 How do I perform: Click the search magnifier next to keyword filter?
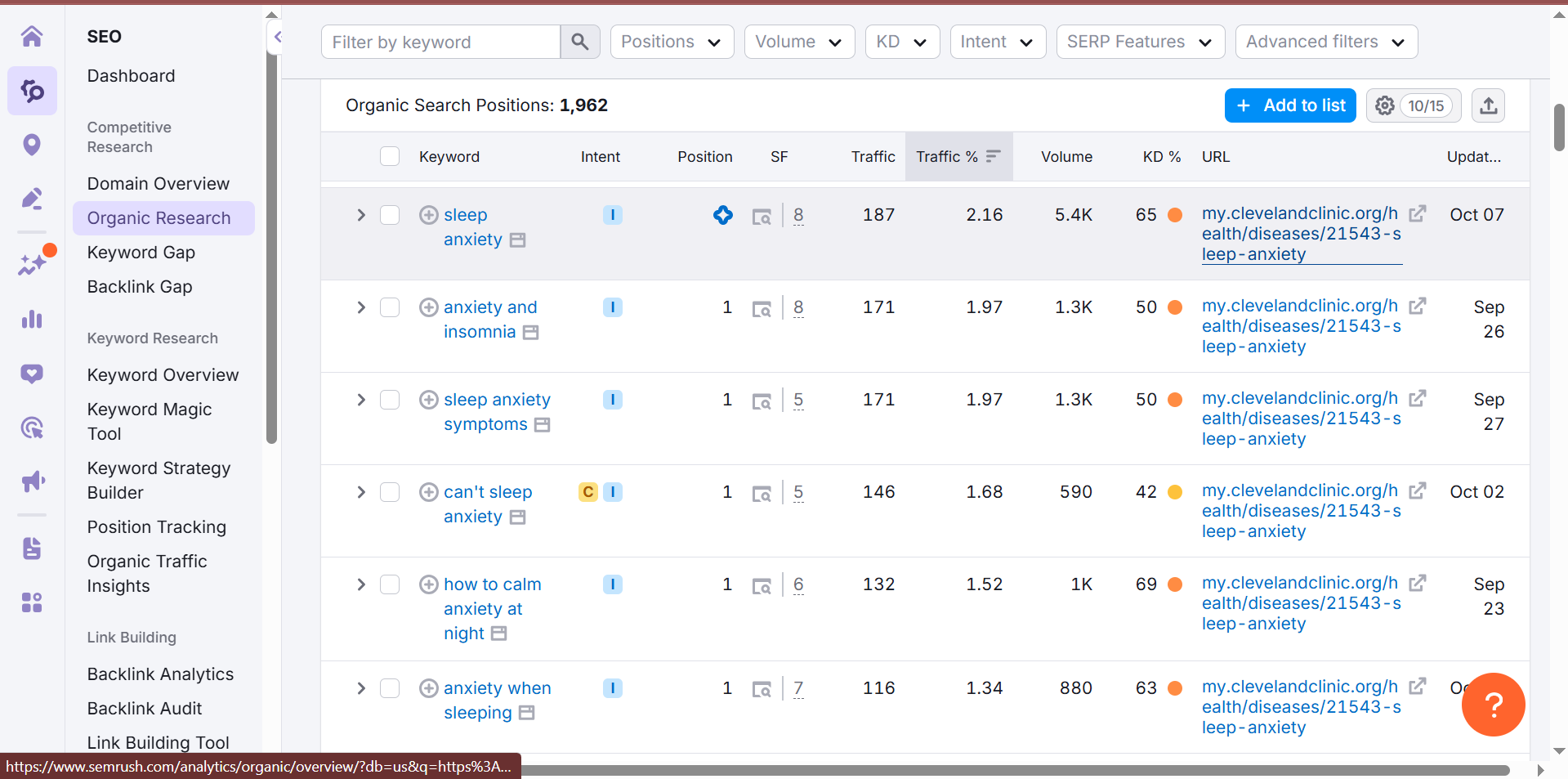coord(579,42)
